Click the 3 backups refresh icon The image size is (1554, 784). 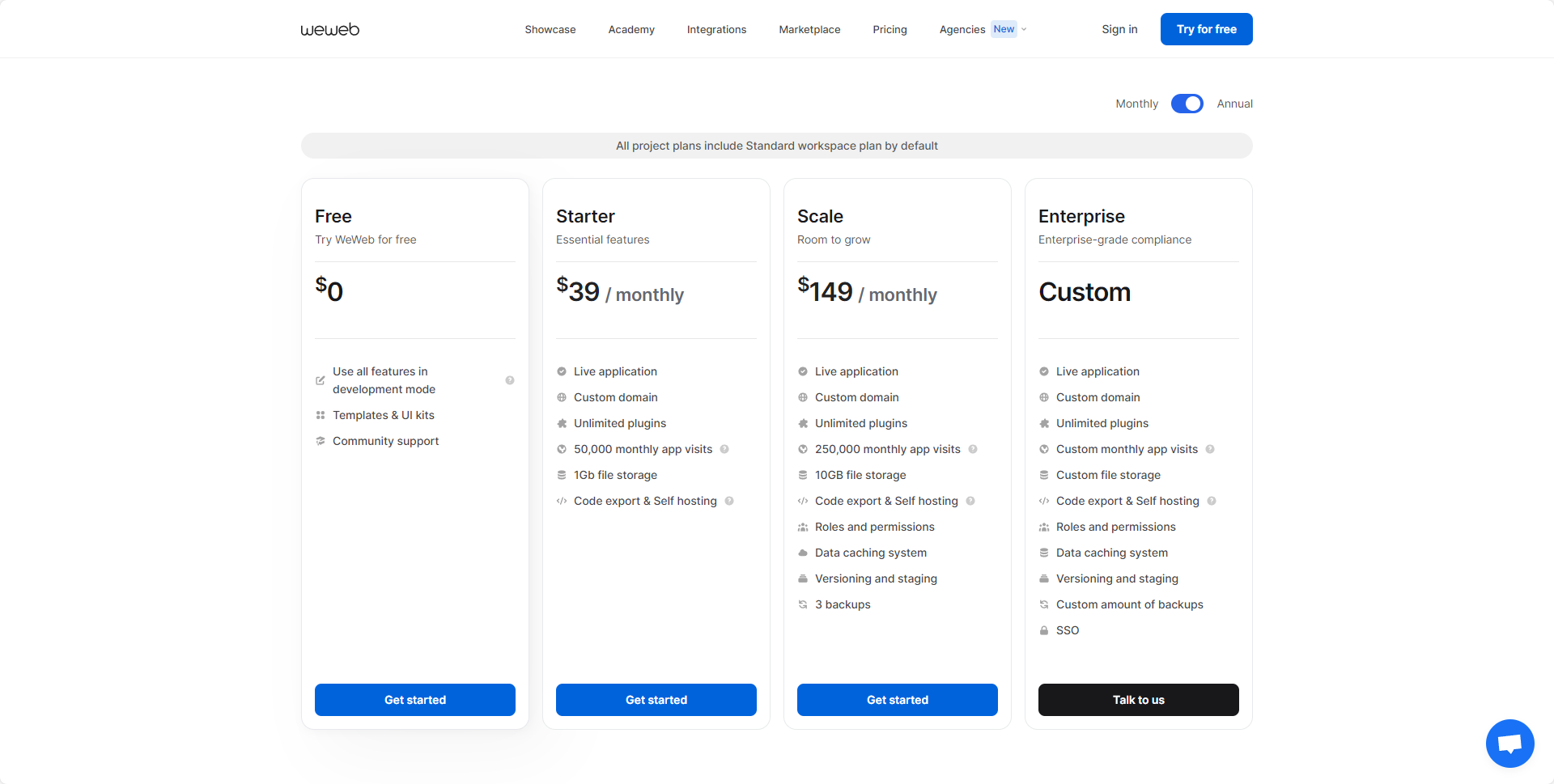tap(803, 604)
